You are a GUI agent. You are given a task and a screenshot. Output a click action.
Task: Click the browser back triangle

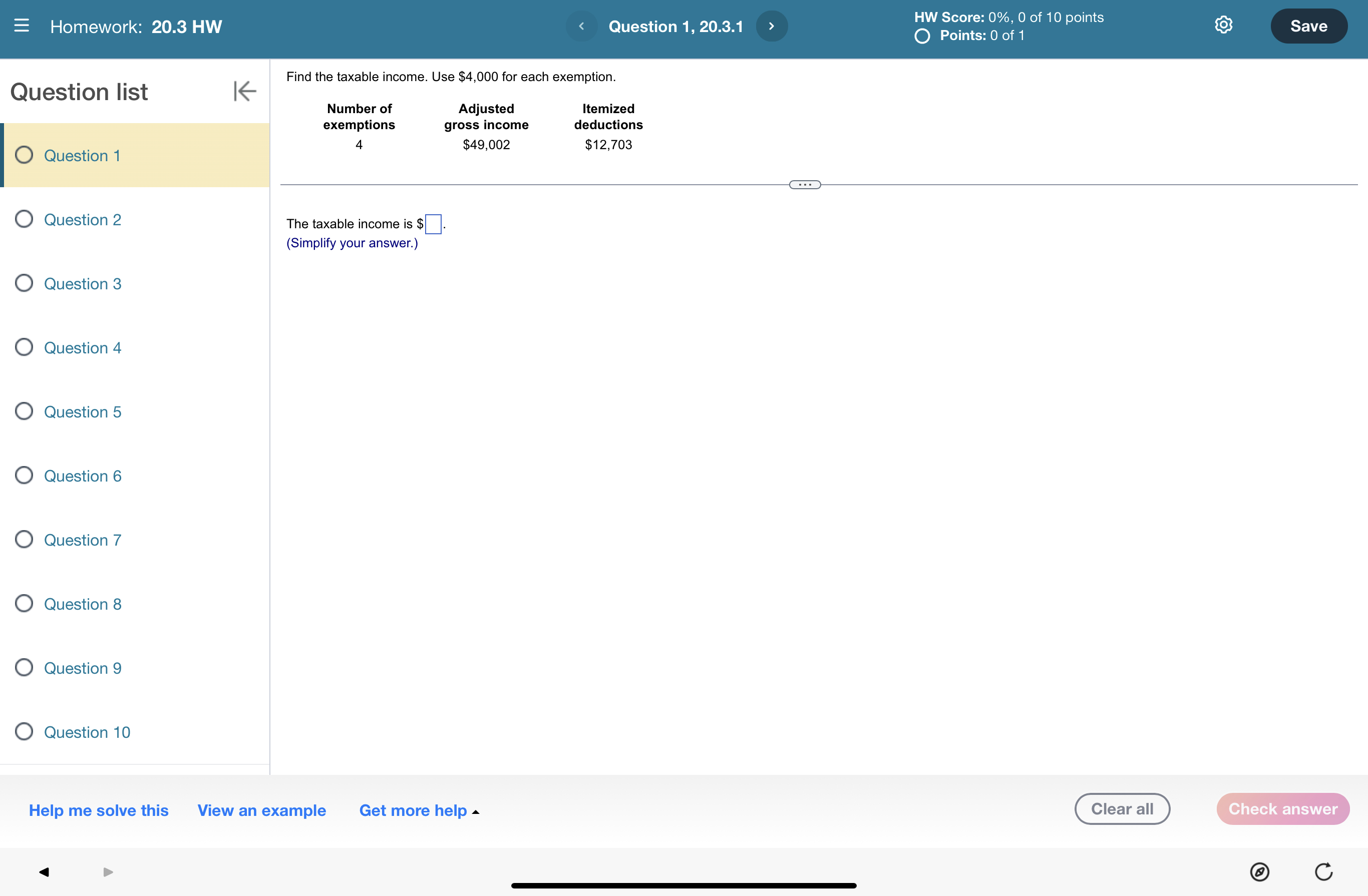pos(44,872)
